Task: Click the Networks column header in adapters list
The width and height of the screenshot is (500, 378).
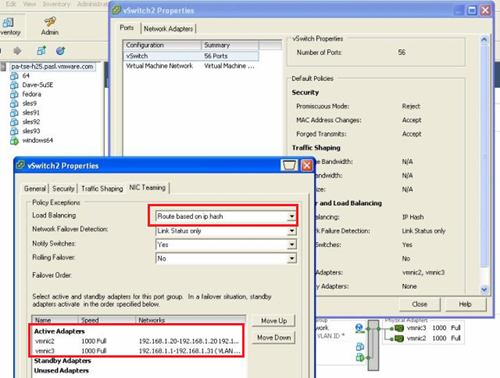Action: coord(191,320)
